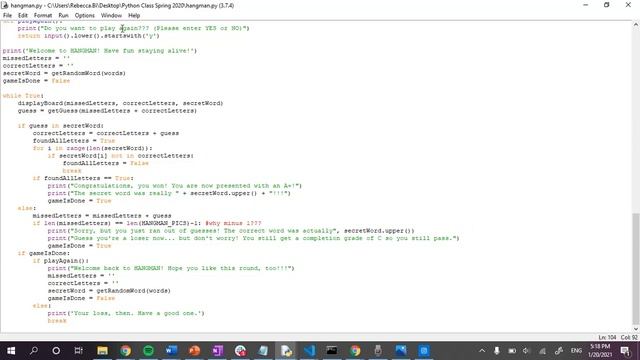Image resolution: width=640 pixels, height=360 pixels.
Task: Open blue square app after Photos
Action: click(x=424, y=351)
